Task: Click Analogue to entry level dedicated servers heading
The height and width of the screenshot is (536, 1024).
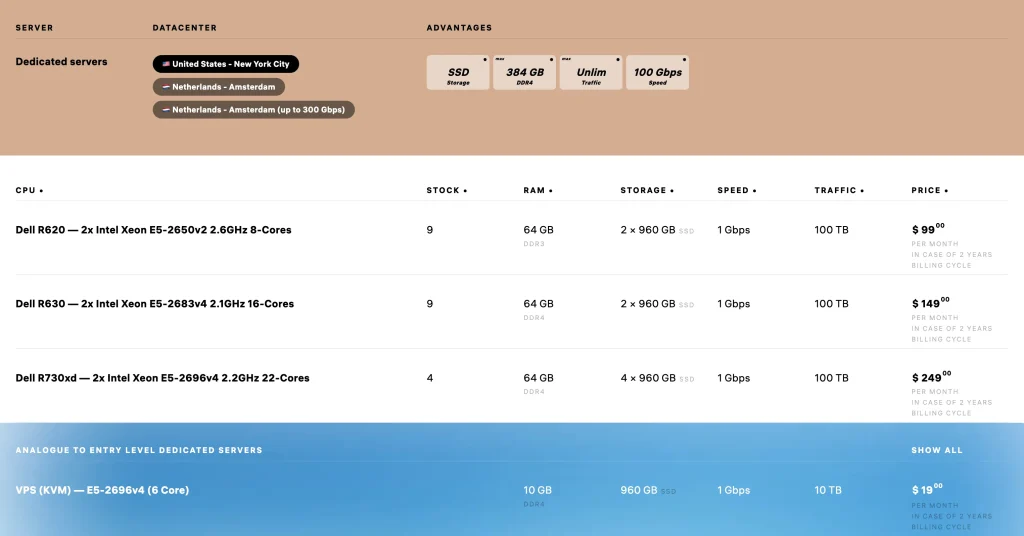Action: pos(139,450)
